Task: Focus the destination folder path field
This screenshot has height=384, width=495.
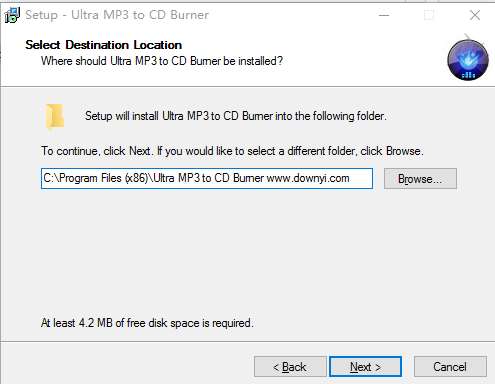Action: coord(207,179)
